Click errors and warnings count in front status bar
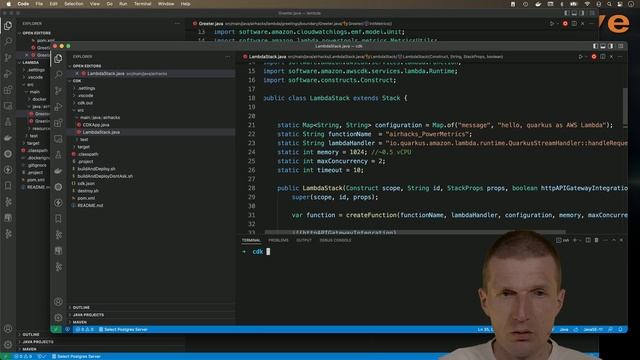640x360 pixels. pyautogui.click(x=85, y=329)
